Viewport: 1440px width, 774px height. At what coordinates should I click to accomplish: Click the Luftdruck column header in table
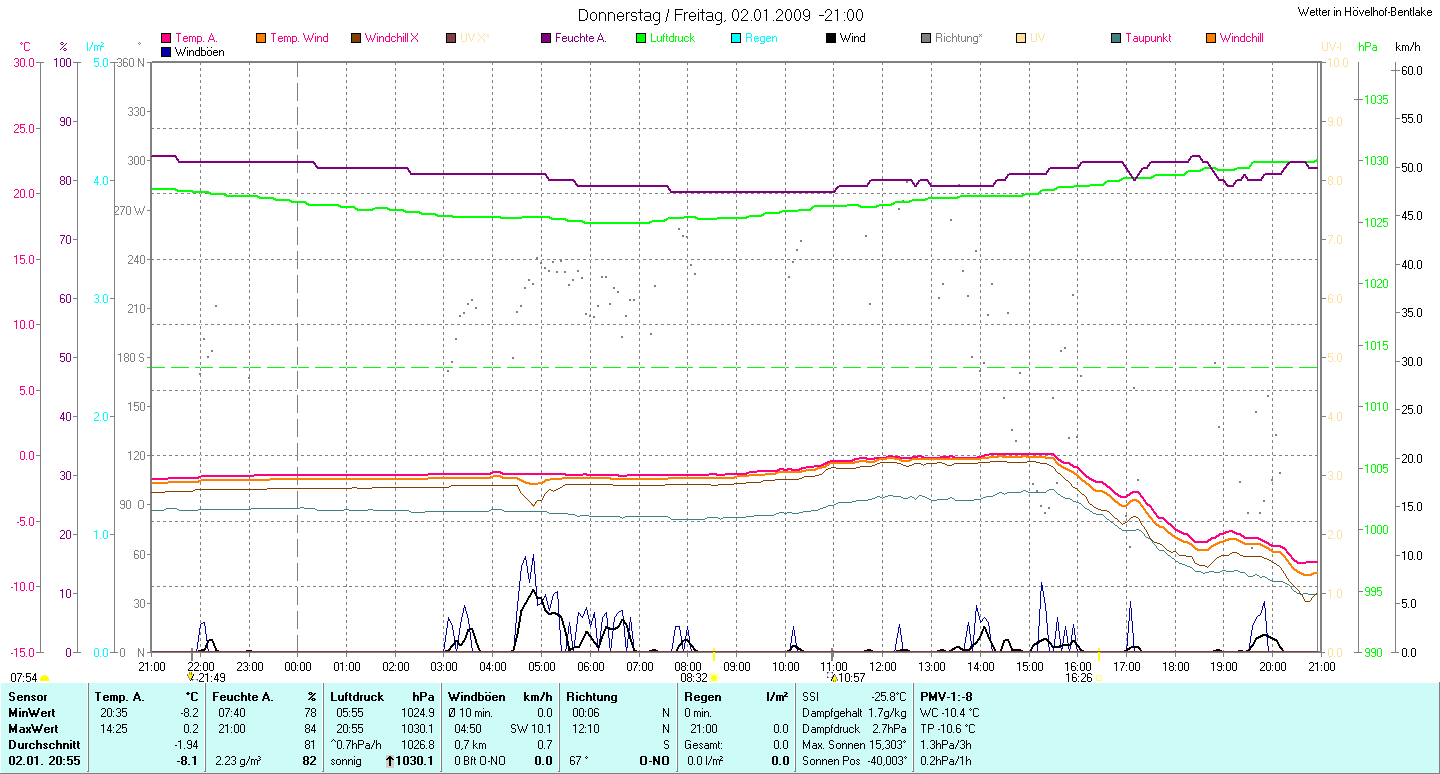point(357,696)
